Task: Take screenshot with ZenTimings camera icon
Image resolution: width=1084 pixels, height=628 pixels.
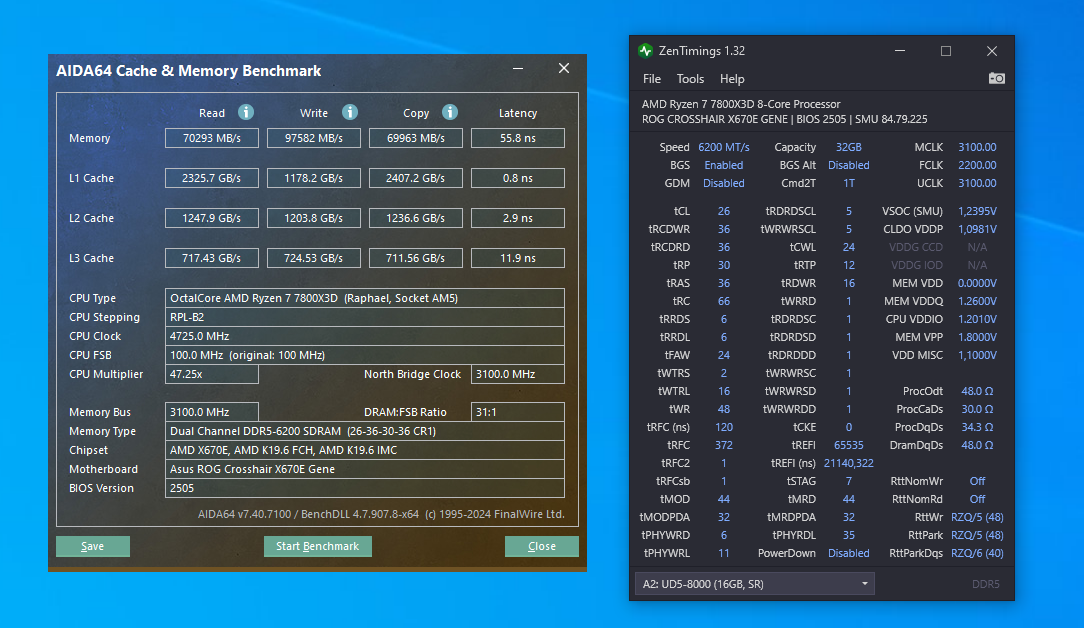Action: click(x=996, y=78)
